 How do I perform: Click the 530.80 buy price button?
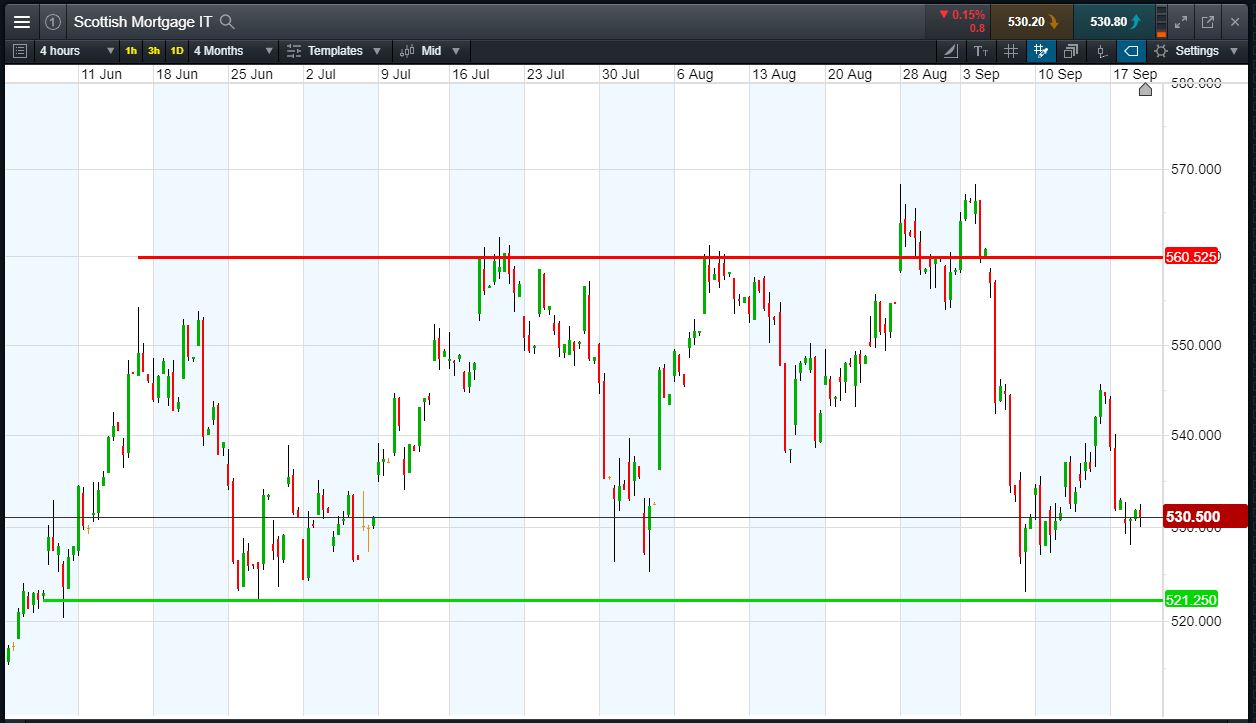1114,21
